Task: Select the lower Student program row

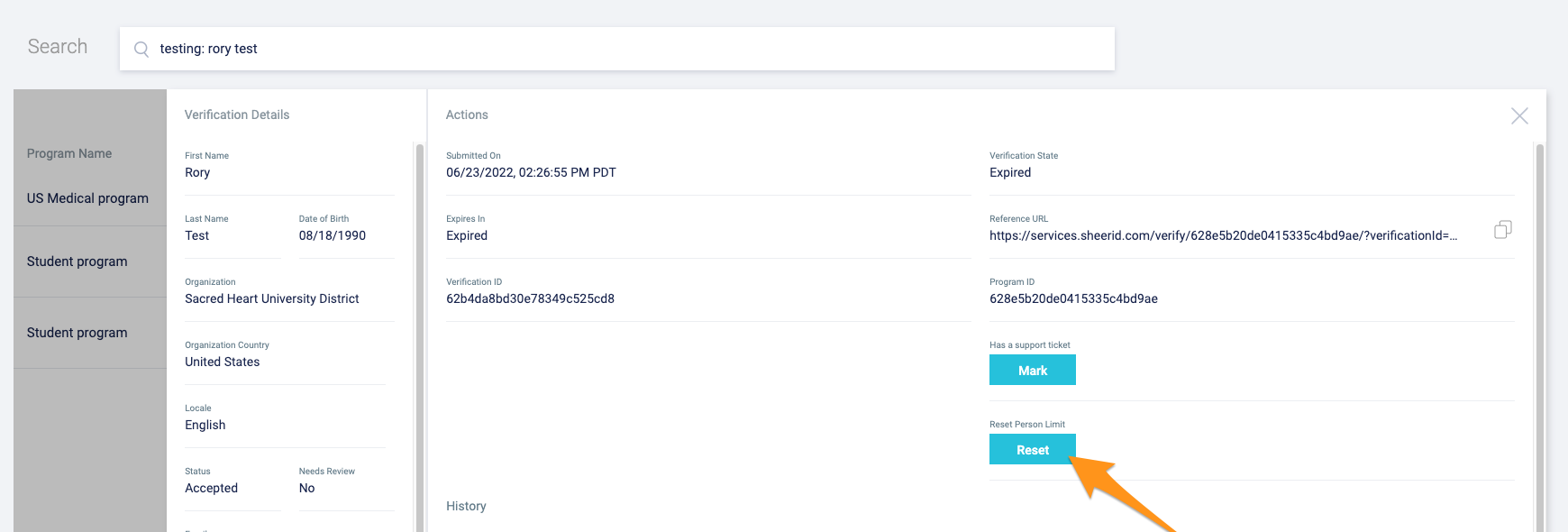Action: tap(77, 333)
